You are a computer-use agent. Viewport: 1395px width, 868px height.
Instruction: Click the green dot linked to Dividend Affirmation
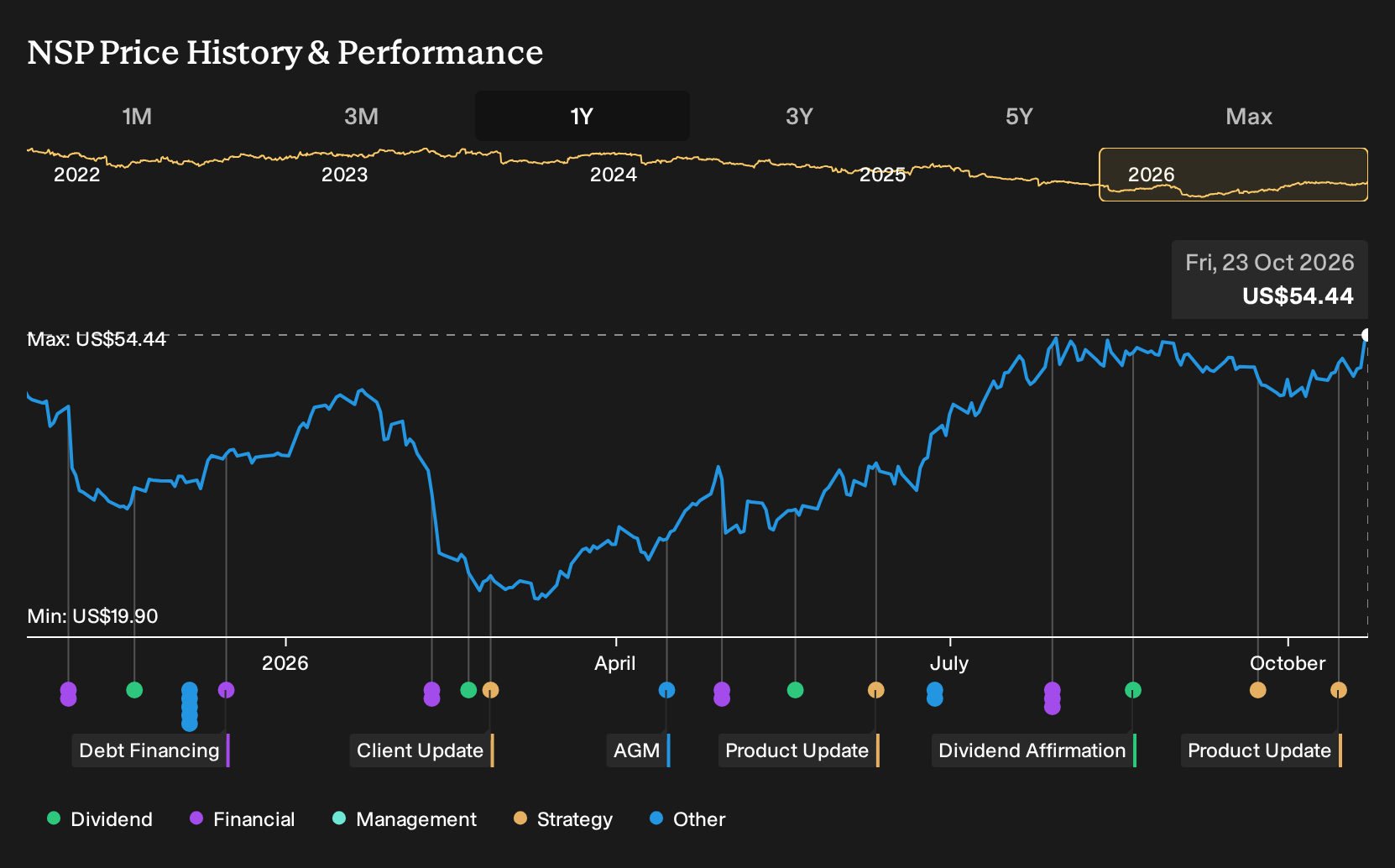1133,690
